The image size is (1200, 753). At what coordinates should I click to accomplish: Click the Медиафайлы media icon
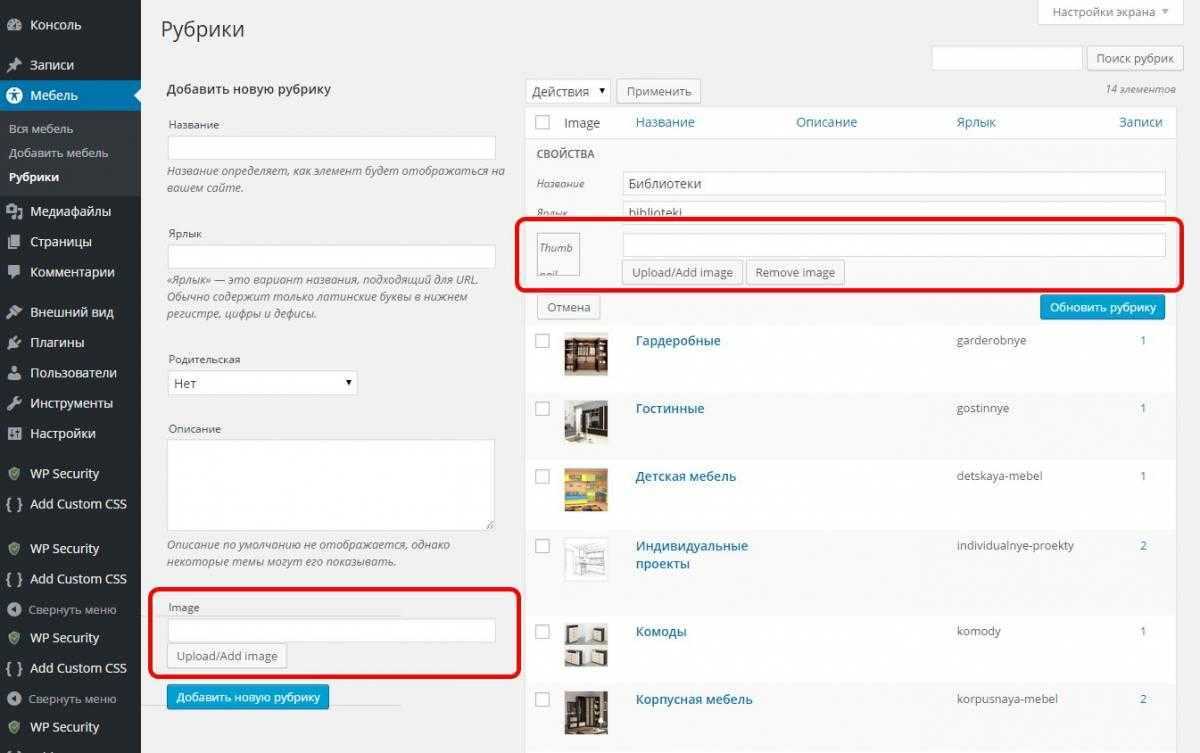[x=14, y=212]
